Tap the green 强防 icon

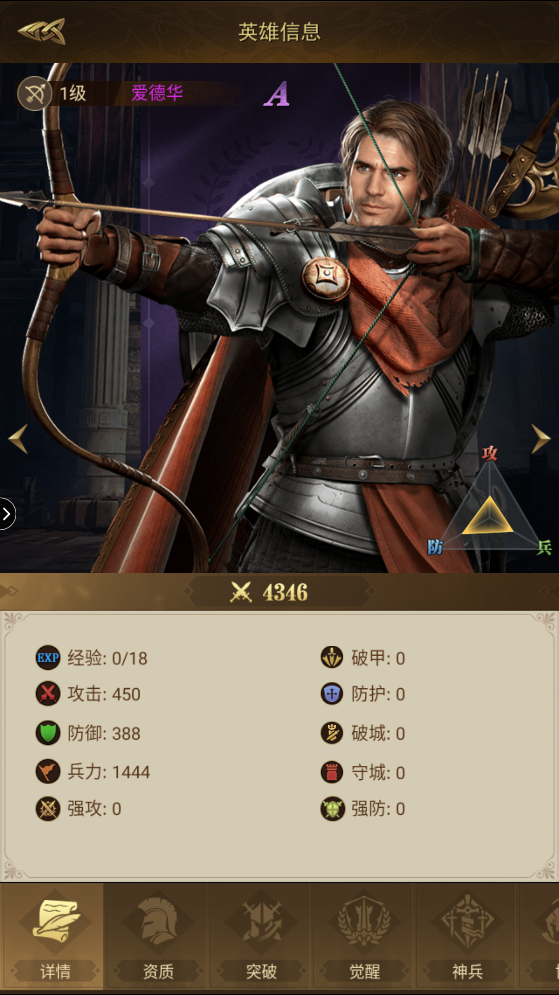click(x=332, y=808)
